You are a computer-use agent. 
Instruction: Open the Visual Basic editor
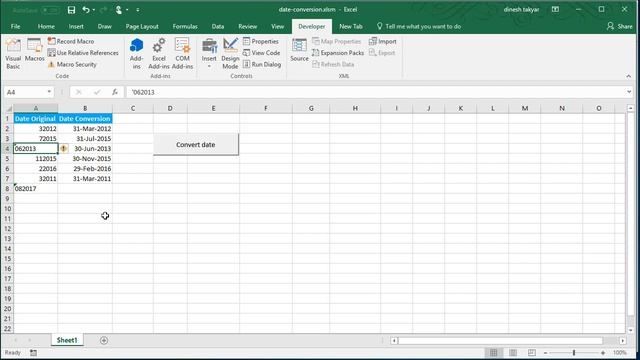(13, 53)
